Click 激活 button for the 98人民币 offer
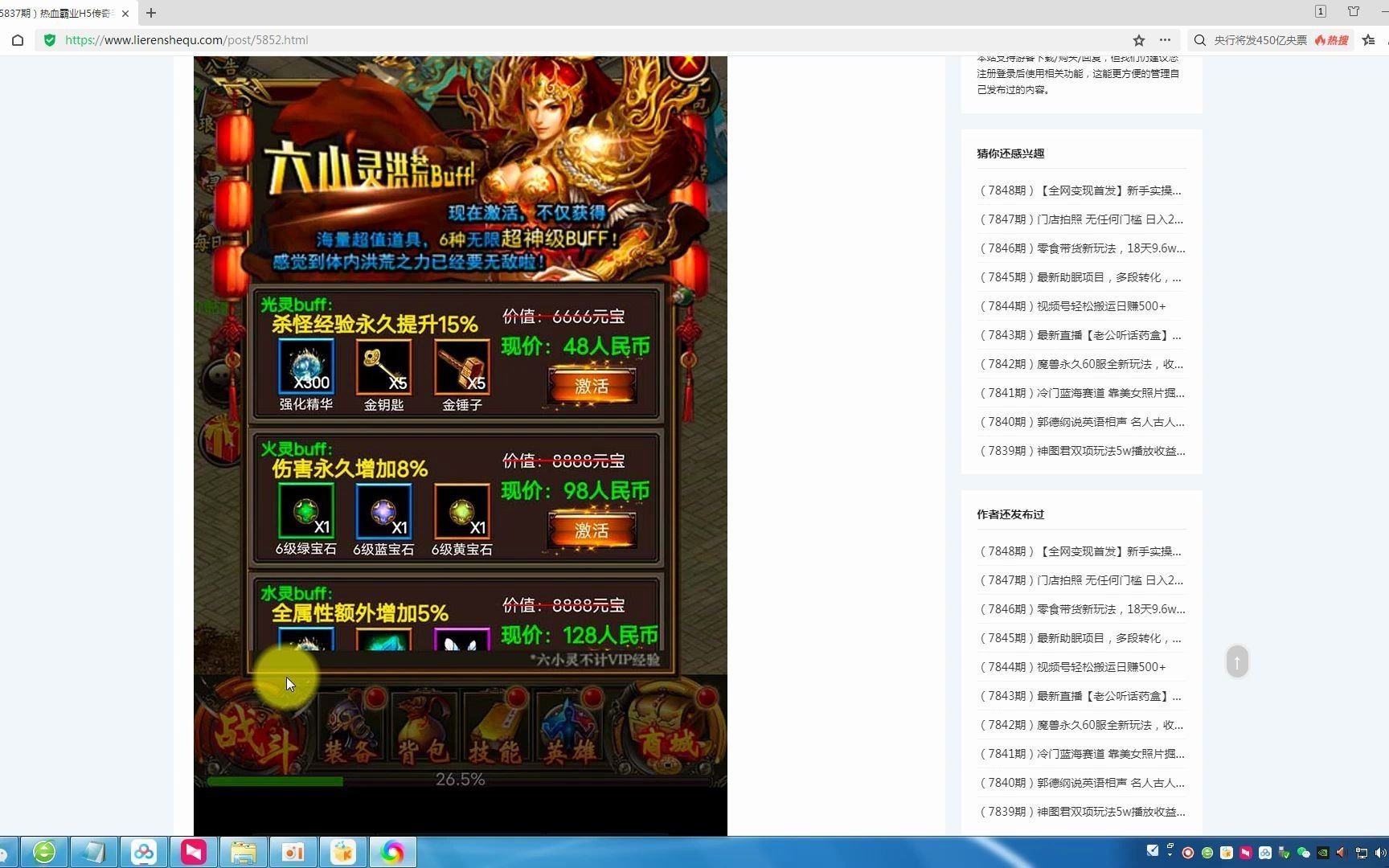The height and width of the screenshot is (868, 1389). [592, 530]
